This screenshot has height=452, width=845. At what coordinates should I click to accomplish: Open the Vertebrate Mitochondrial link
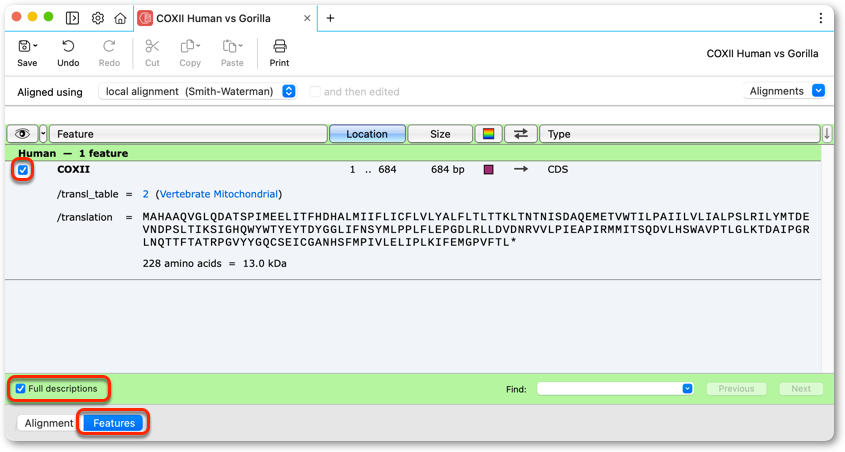pyautogui.click(x=219, y=194)
